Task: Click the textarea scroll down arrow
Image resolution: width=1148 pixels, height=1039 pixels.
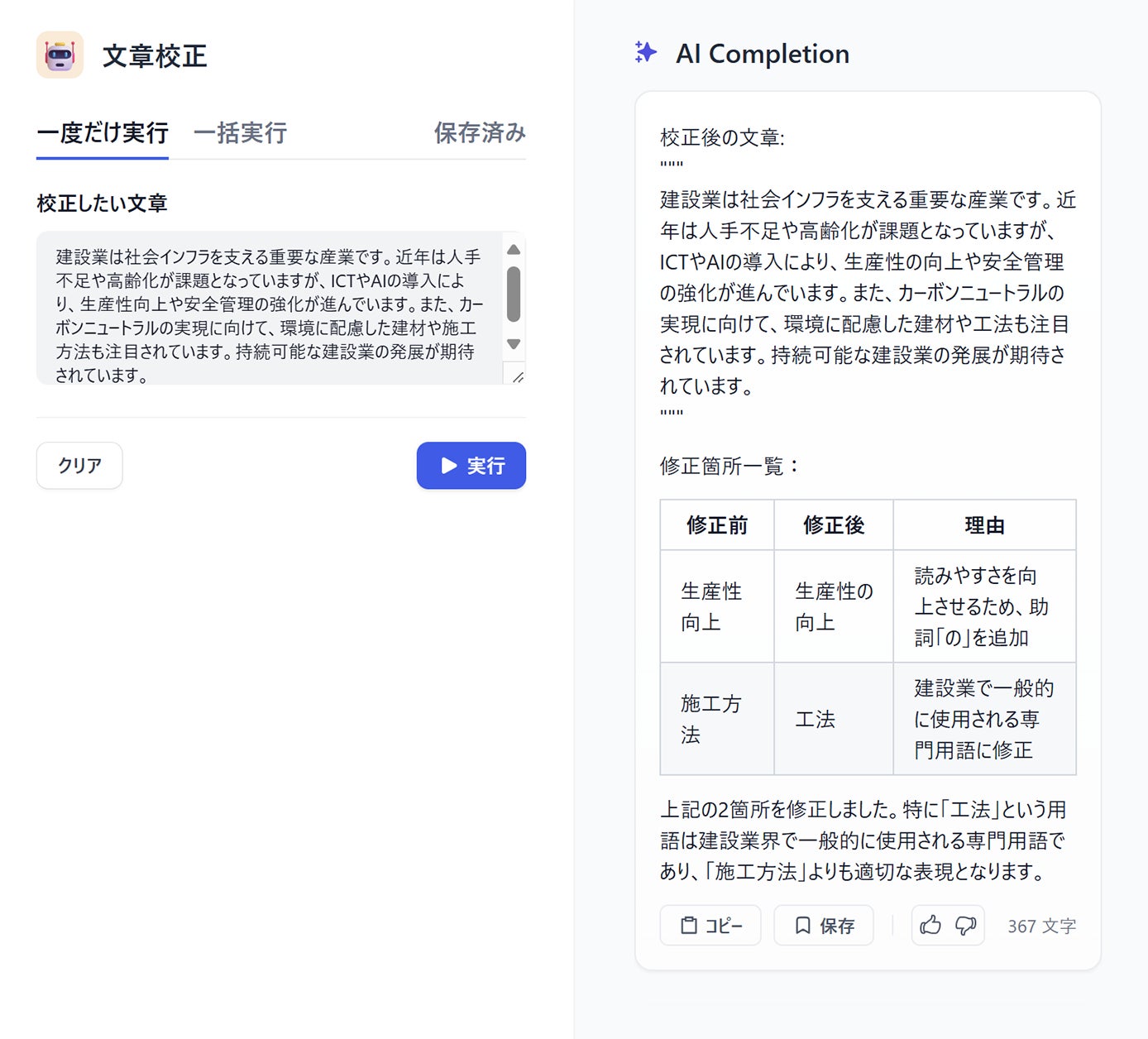Action: click(x=514, y=344)
